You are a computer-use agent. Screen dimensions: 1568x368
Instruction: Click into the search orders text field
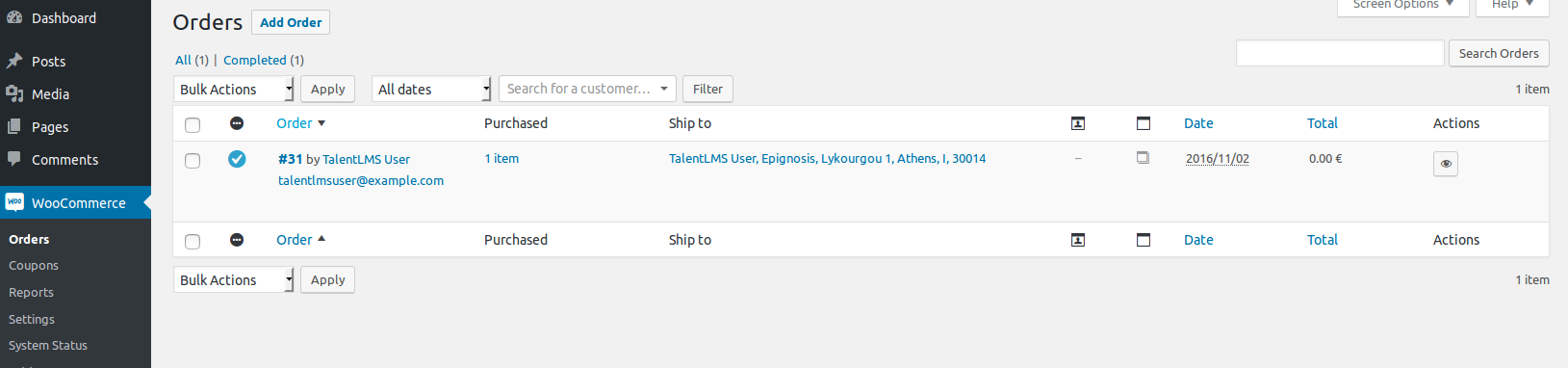1340,53
